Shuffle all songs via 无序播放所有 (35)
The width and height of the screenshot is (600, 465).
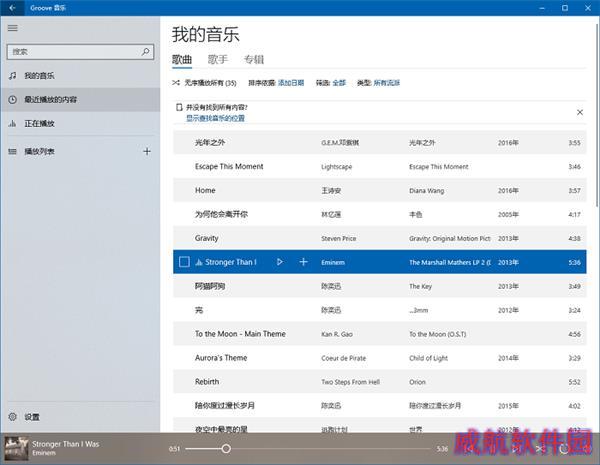(x=204, y=83)
